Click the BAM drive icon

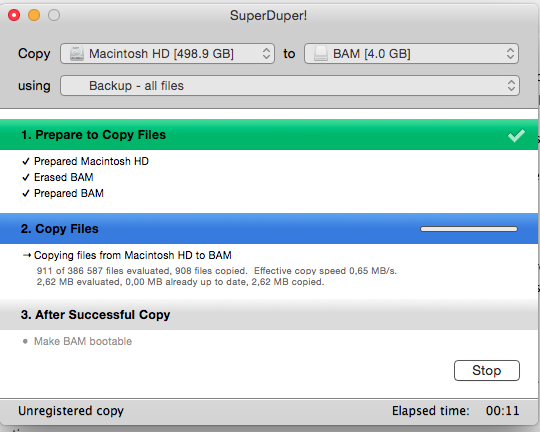(321, 54)
